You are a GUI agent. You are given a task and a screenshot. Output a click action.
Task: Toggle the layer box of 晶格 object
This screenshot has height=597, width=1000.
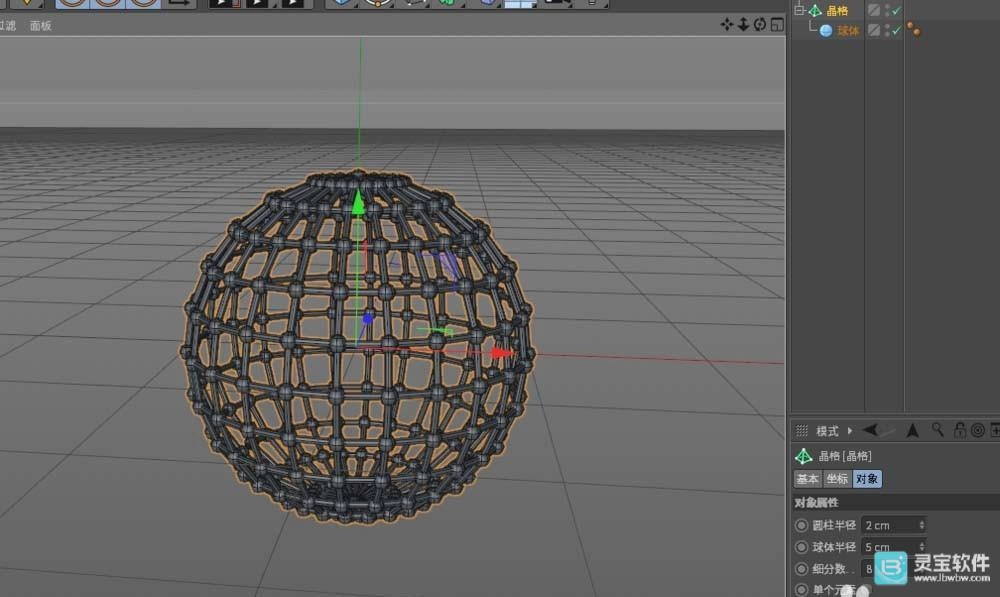873,10
